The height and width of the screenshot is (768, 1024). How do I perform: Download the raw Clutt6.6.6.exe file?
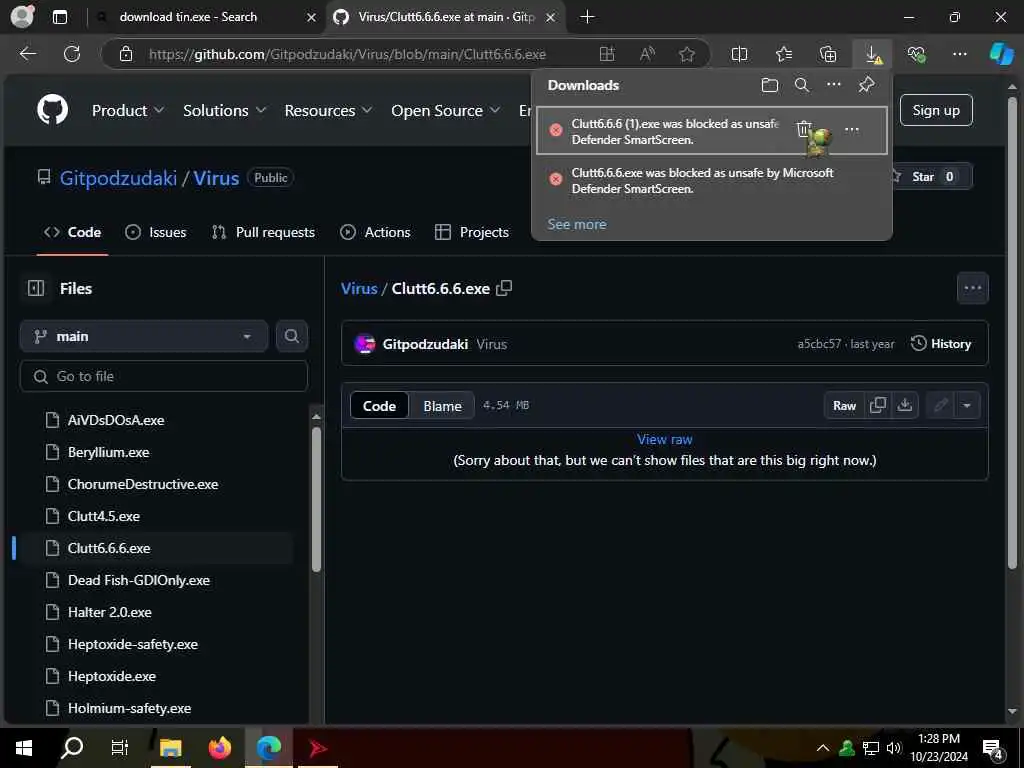click(x=904, y=406)
